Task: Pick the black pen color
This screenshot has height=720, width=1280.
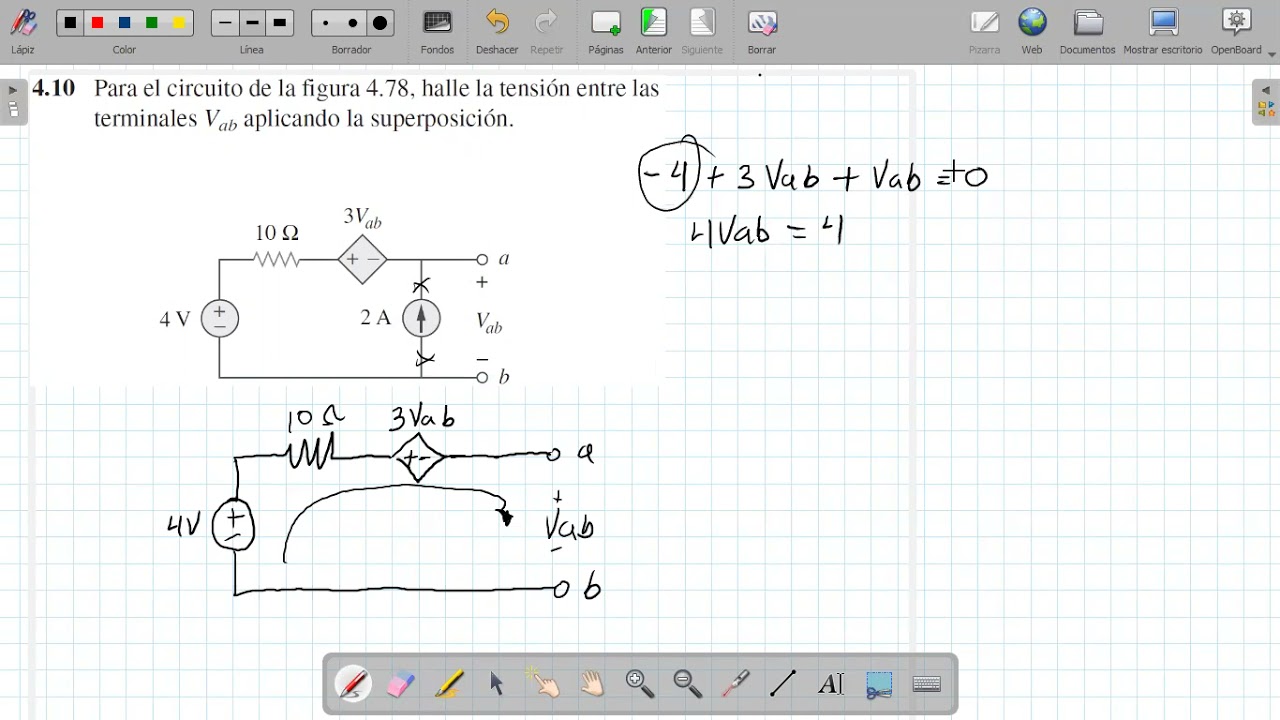Action: pyautogui.click(x=70, y=23)
